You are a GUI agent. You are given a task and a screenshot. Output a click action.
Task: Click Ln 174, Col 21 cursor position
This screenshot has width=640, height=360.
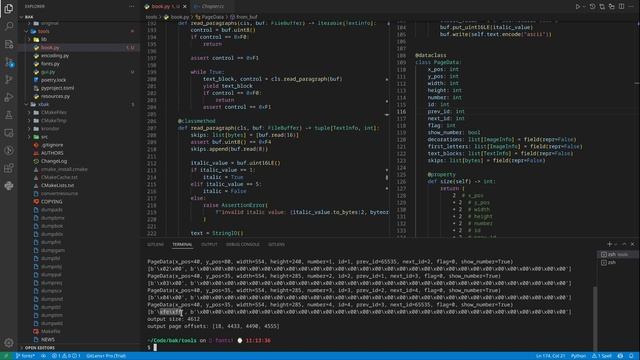click(x=550, y=356)
